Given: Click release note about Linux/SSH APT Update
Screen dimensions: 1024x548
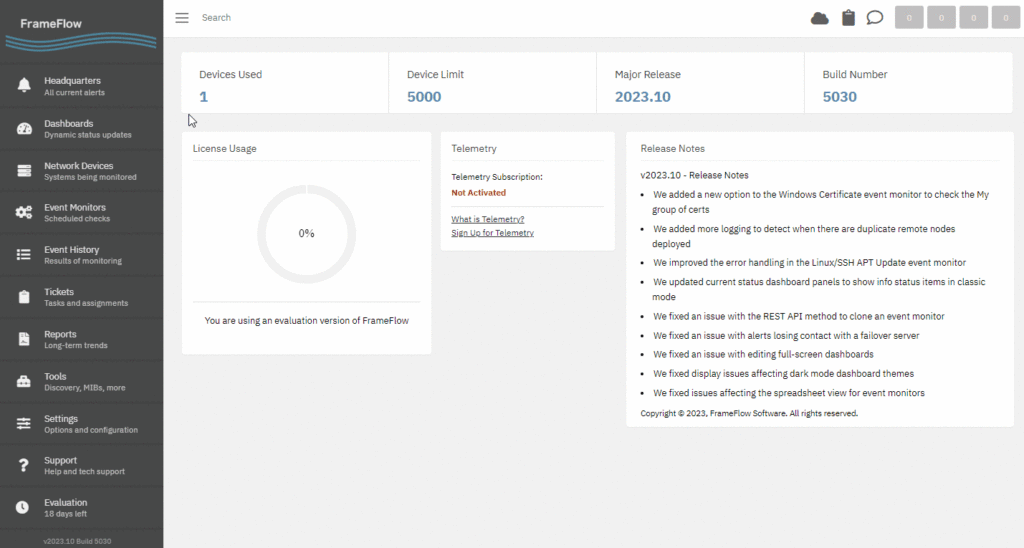Looking at the screenshot, I should [x=809, y=263].
